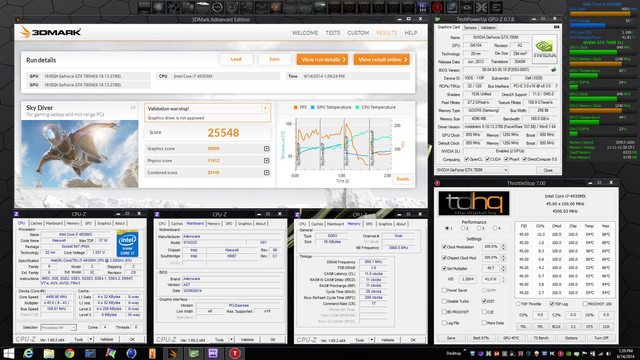Click the Clock Modulation percentage stepper

[503, 247]
